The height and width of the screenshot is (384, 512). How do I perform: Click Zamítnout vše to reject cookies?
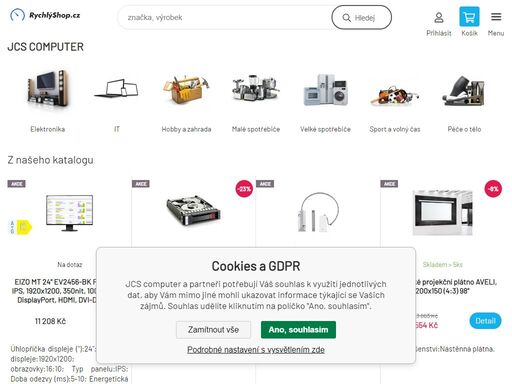pyautogui.click(x=213, y=330)
